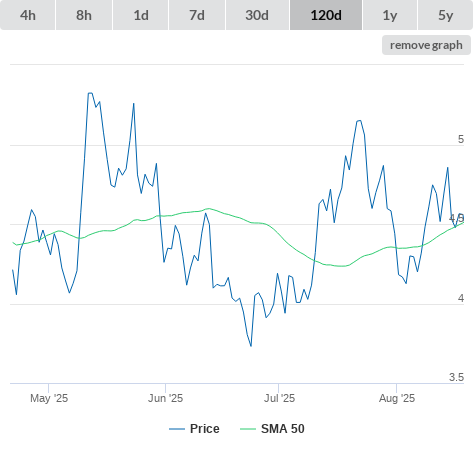Image resolution: width=474 pixels, height=455 pixels.
Task: Click the Jul '25 axis label
Action: [x=279, y=398]
